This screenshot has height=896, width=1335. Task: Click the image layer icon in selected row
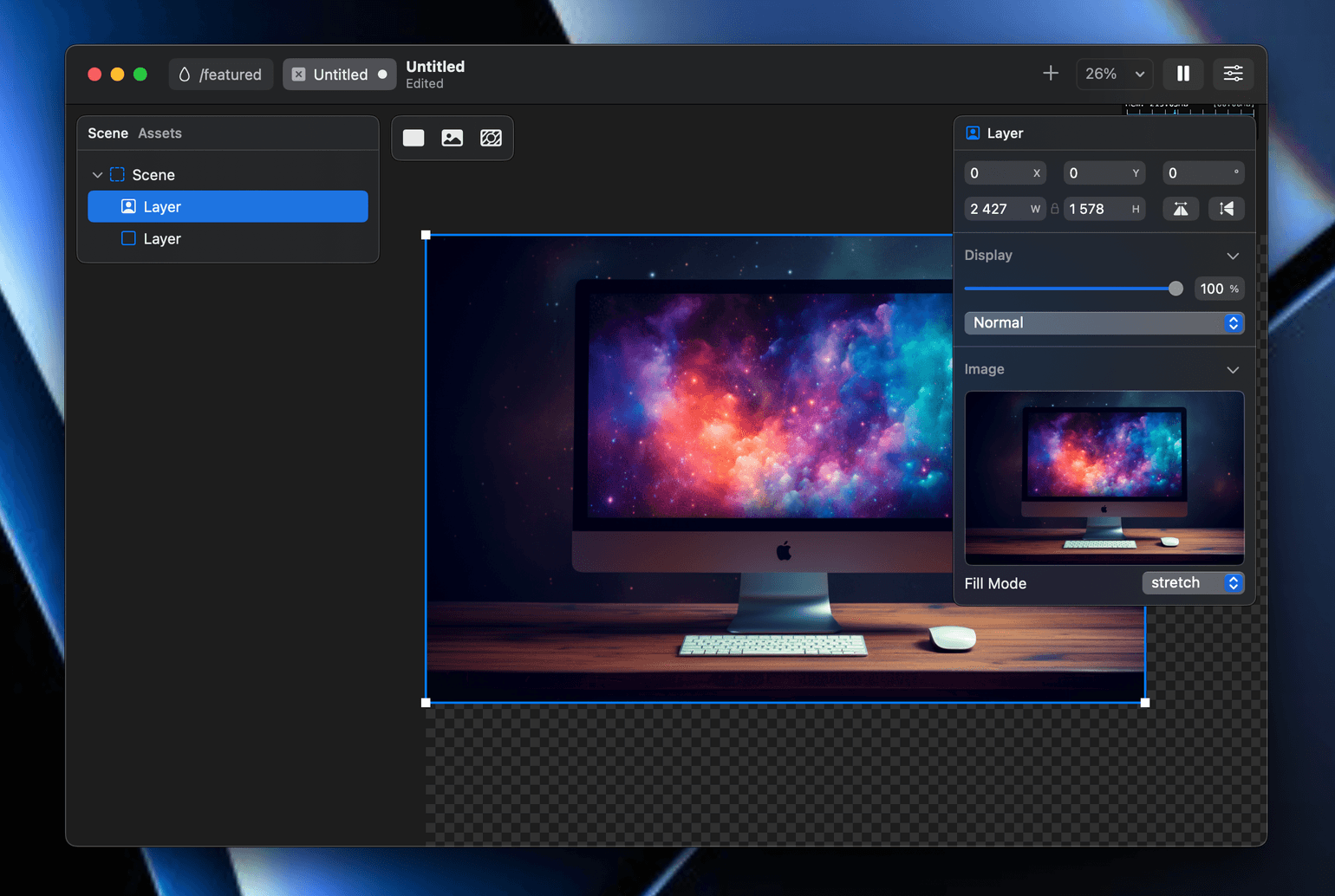tap(128, 206)
